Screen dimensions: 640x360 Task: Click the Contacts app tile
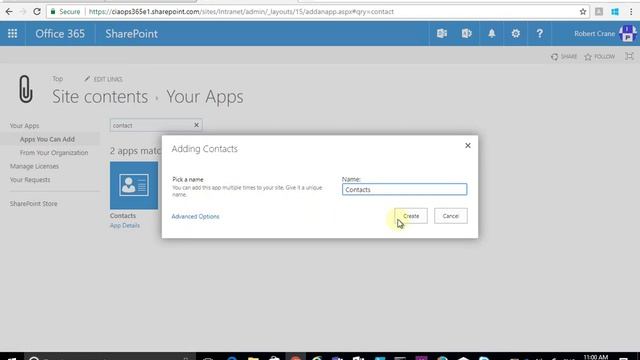pos(134,185)
